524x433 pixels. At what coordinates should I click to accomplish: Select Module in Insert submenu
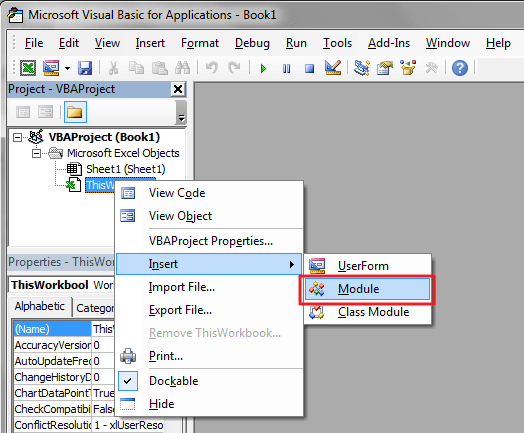pos(367,289)
